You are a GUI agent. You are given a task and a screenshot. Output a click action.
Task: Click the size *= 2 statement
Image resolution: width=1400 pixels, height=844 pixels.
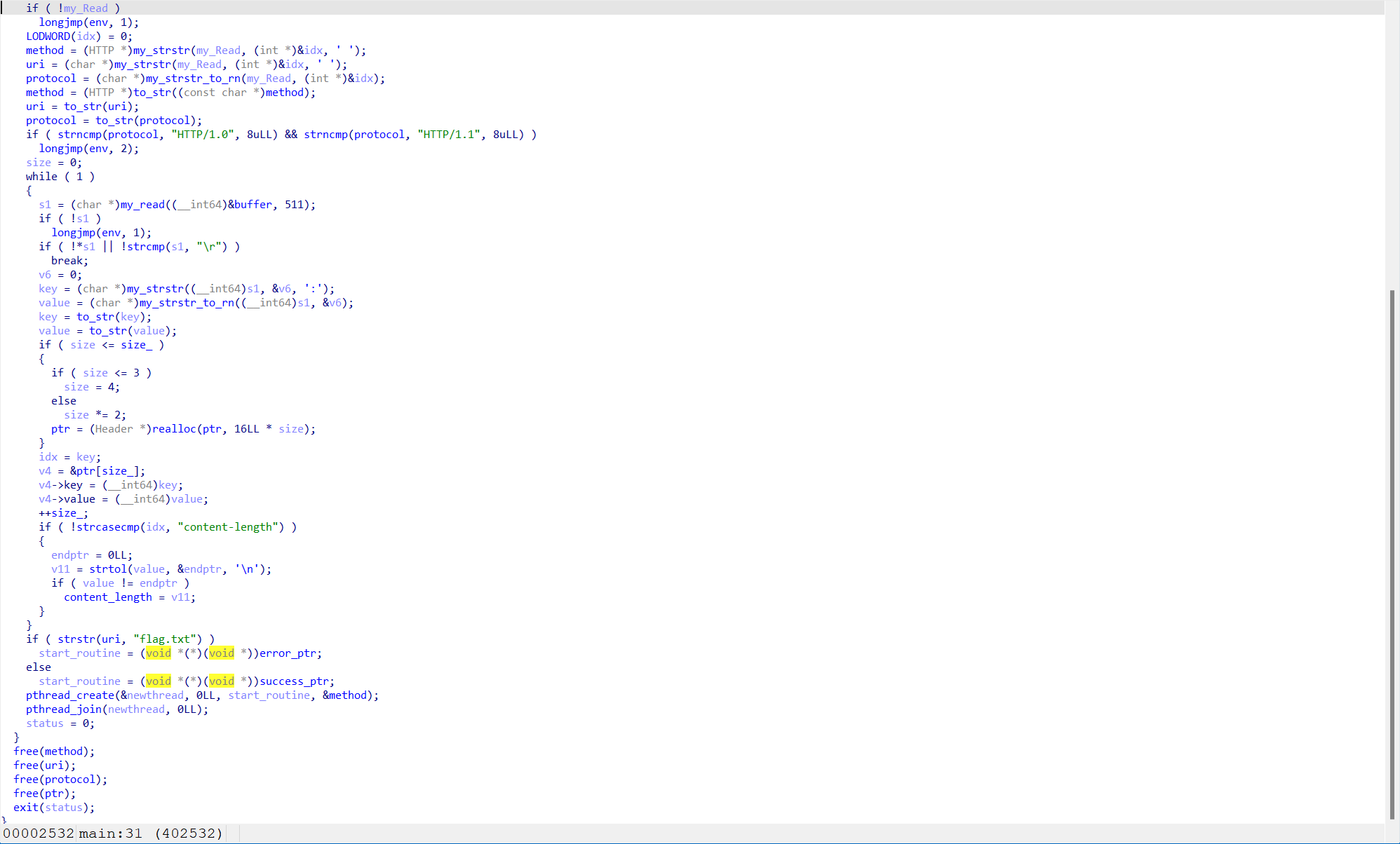tap(95, 415)
